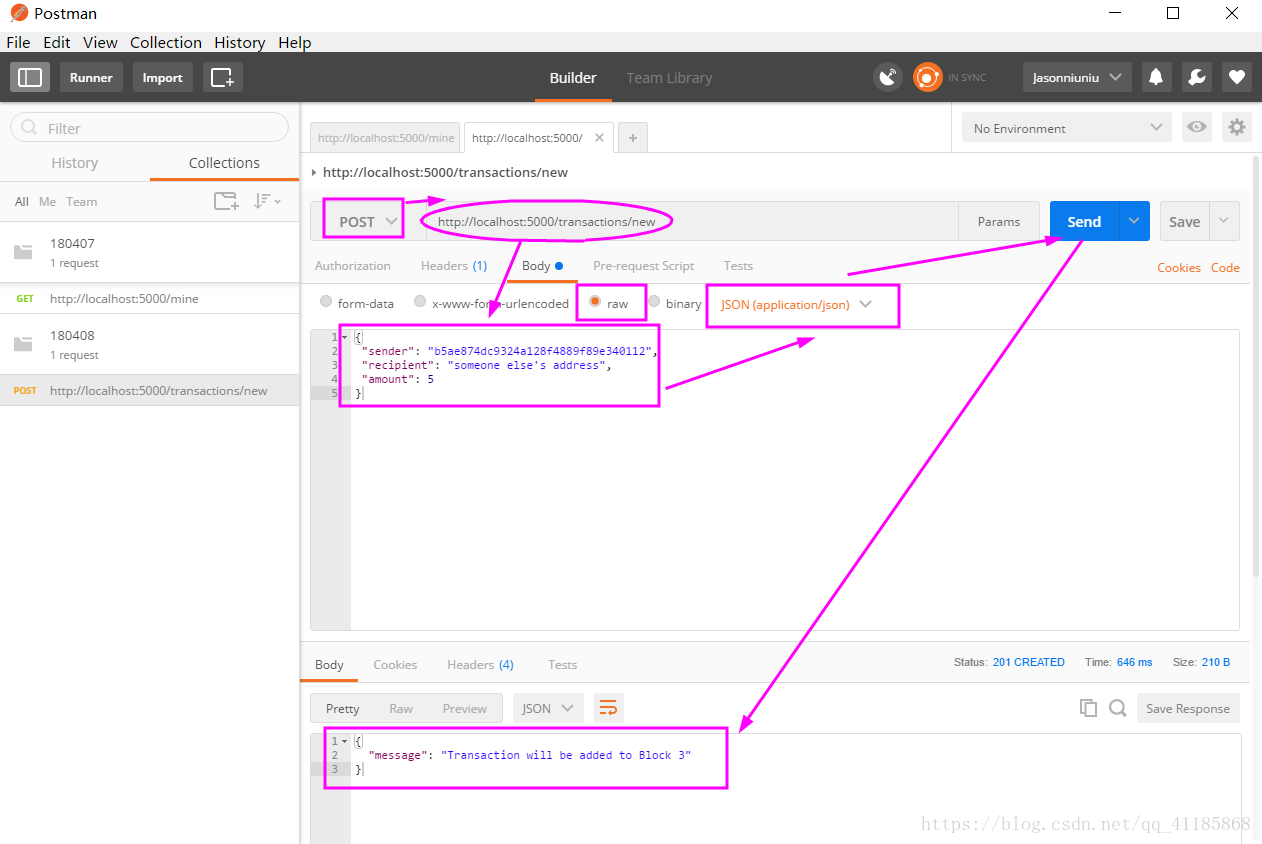The width and height of the screenshot is (1262, 844).
Task: Switch to the Builder tab
Action: (573, 77)
